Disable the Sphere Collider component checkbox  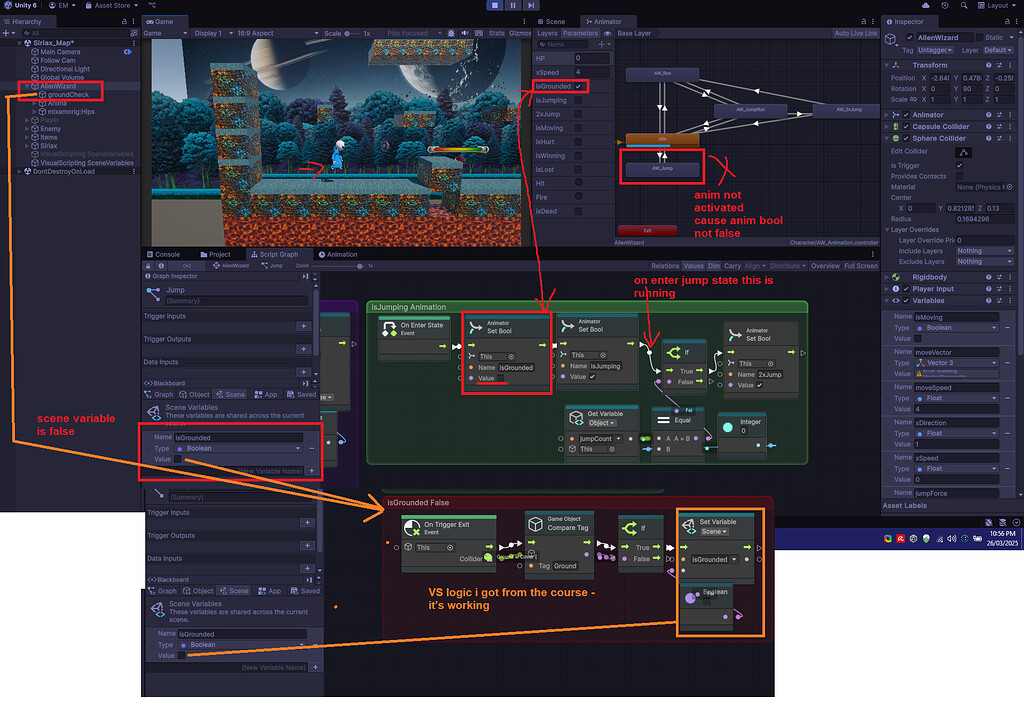click(906, 138)
